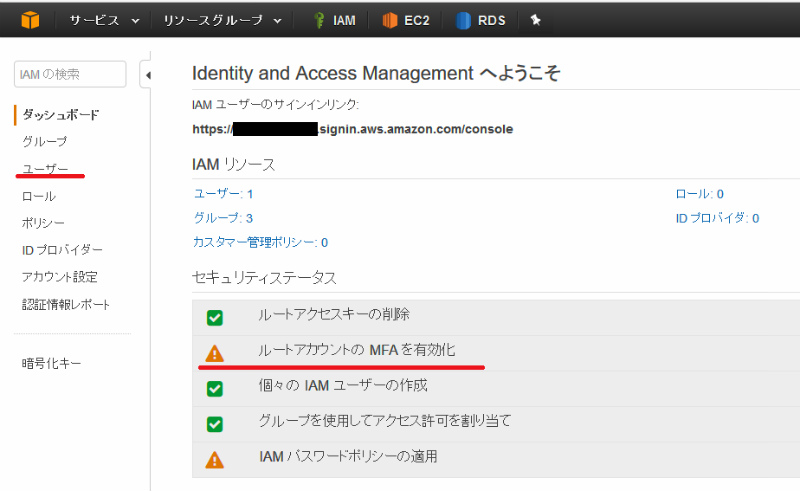The image size is (800, 491).
Task: Click warning triangle beside IAM パスワードポリシーの適用
Action: (x=214, y=460)
